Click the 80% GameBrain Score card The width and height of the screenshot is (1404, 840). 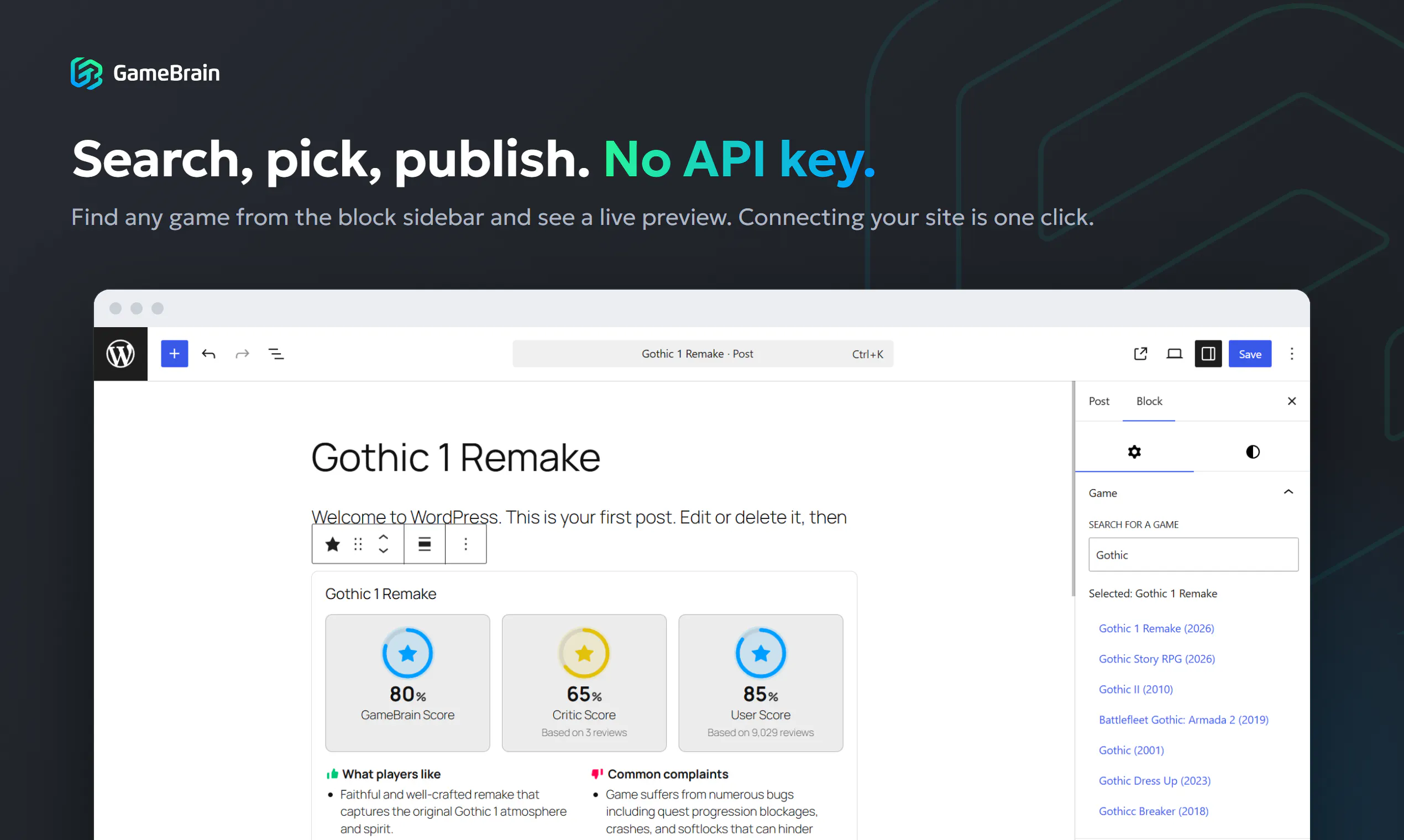pyautogui.click(x=407, y=683)
